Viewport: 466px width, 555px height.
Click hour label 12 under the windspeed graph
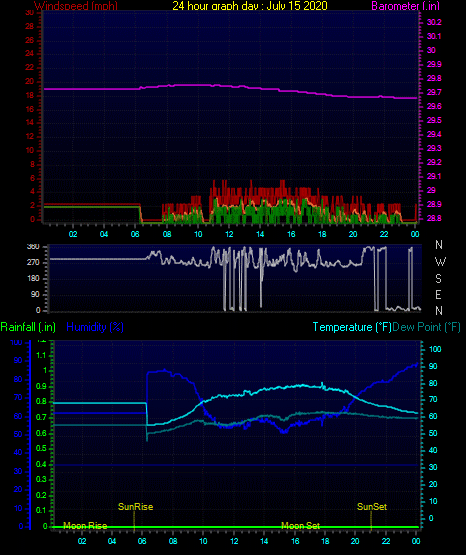click(229, 234)
